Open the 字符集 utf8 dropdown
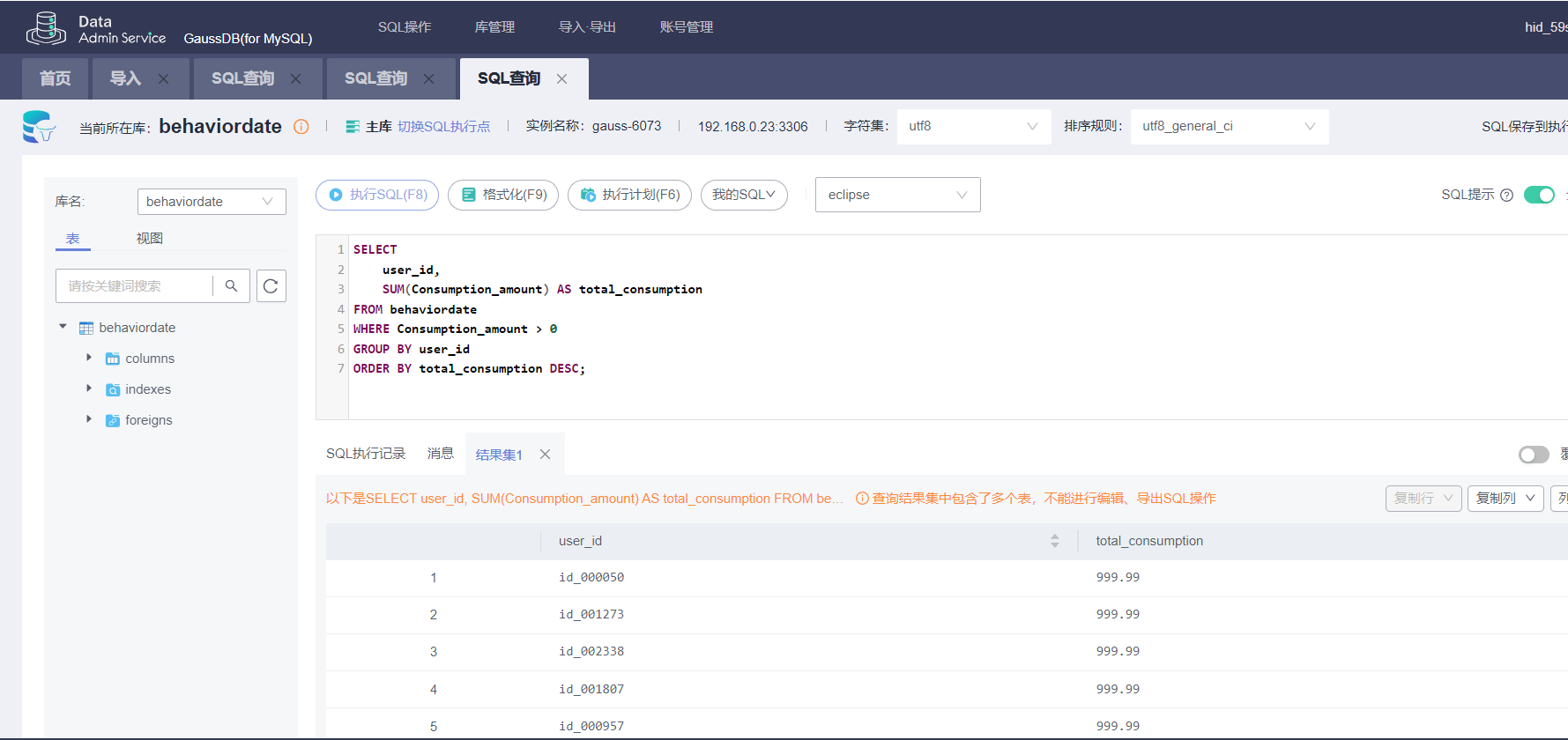Viewport: 1568px width, 740px height. [974, 126]
